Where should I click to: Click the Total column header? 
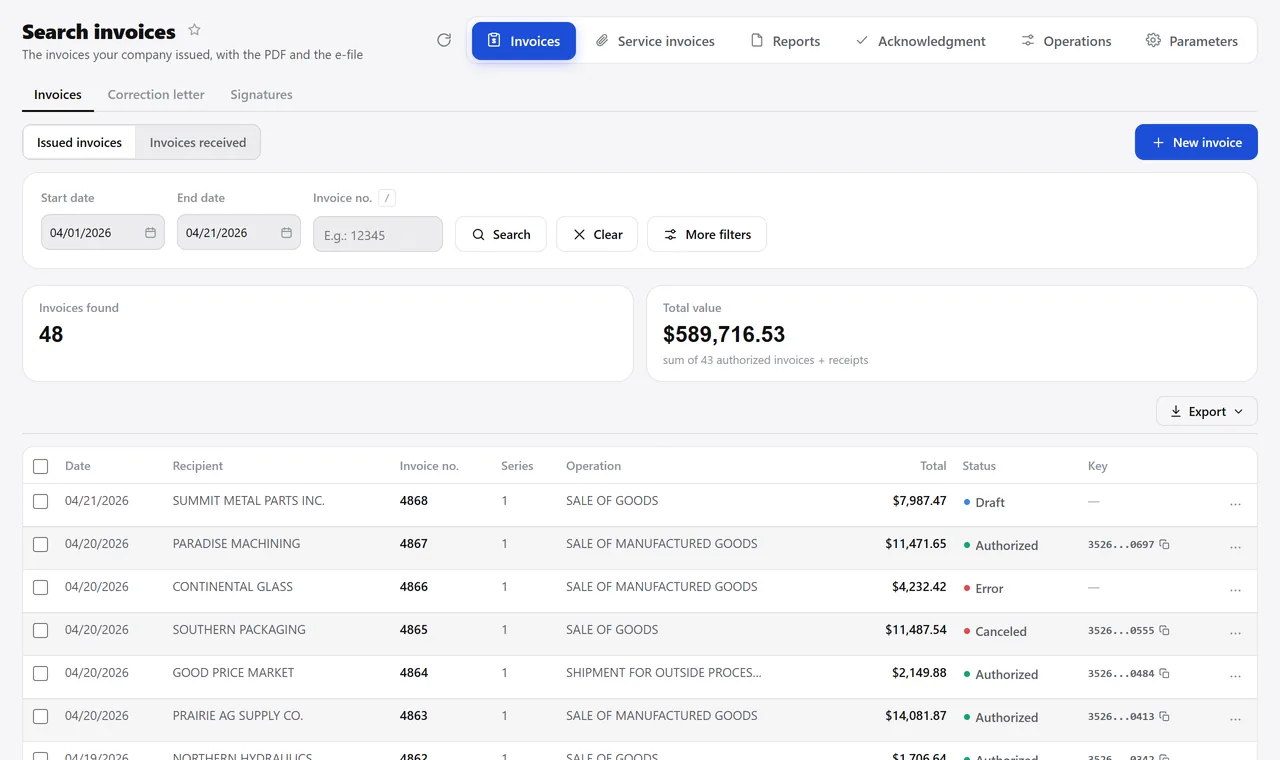(x=933, y=466)
